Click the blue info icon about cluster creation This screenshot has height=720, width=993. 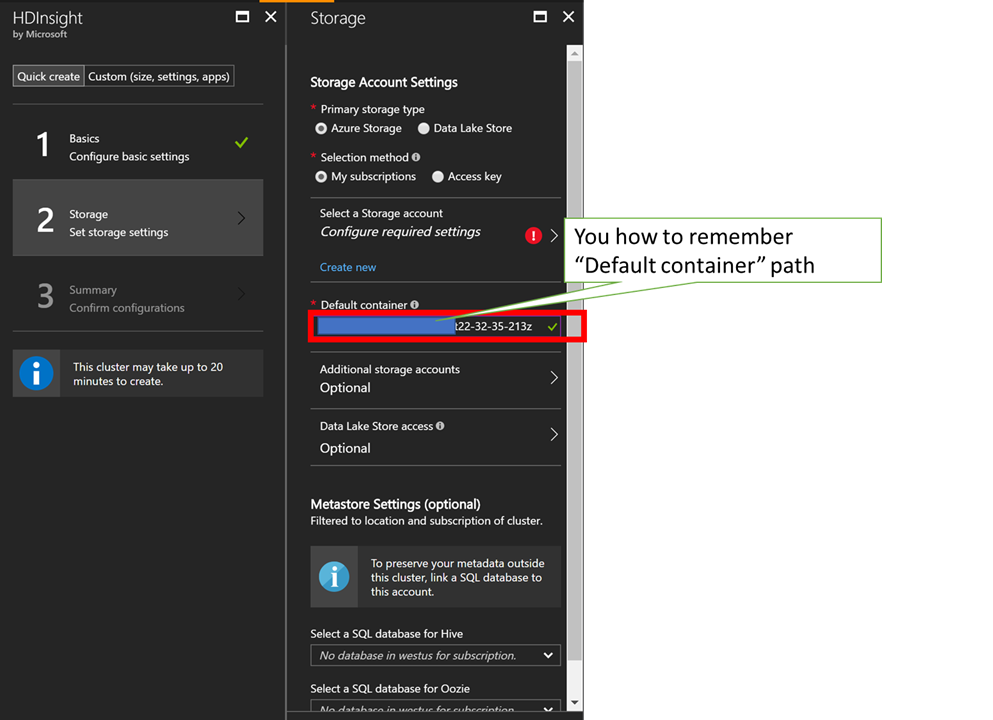(x=36, y=374)
